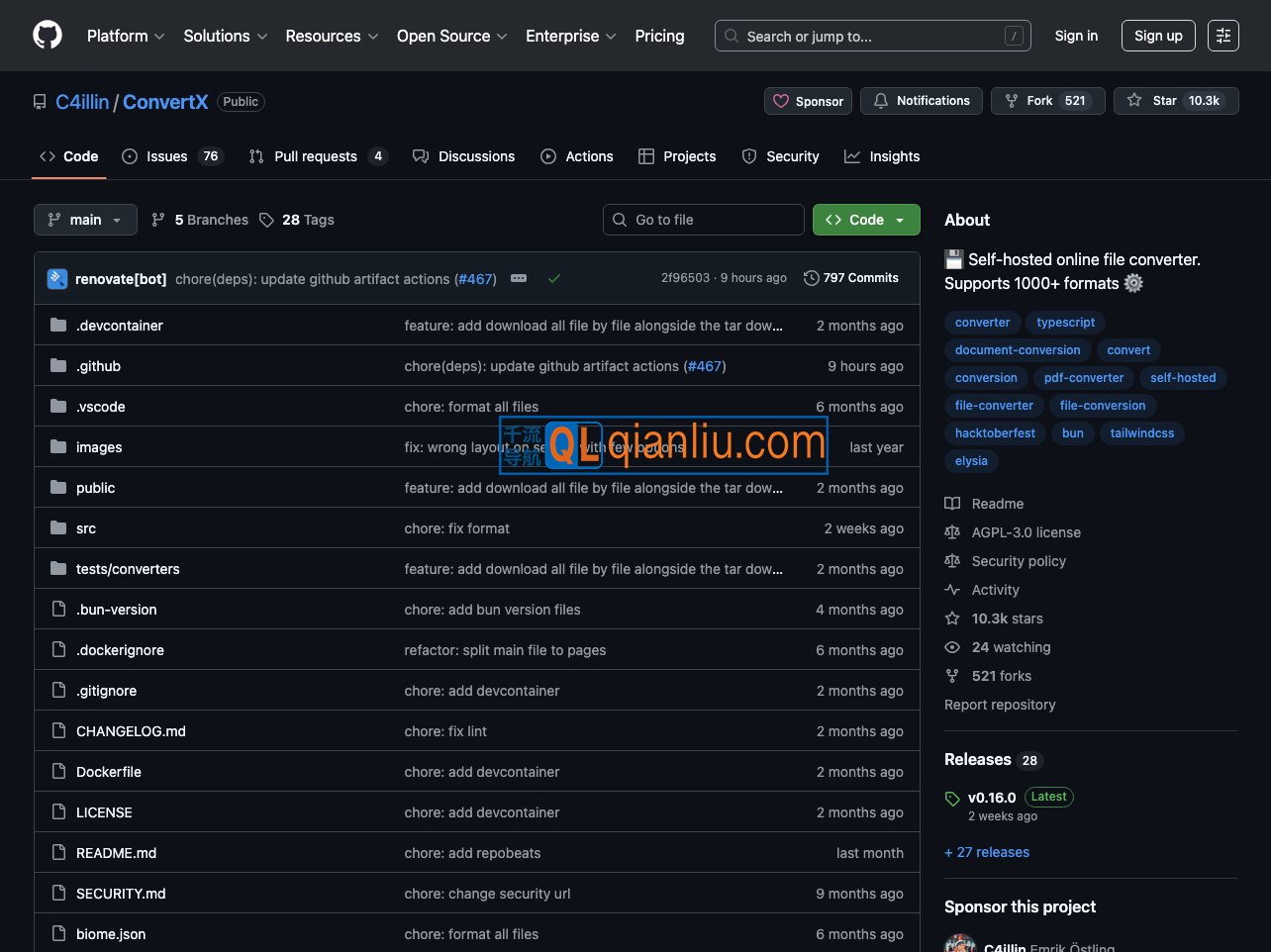Open the 797 Commits history

[x=851, y=278]
